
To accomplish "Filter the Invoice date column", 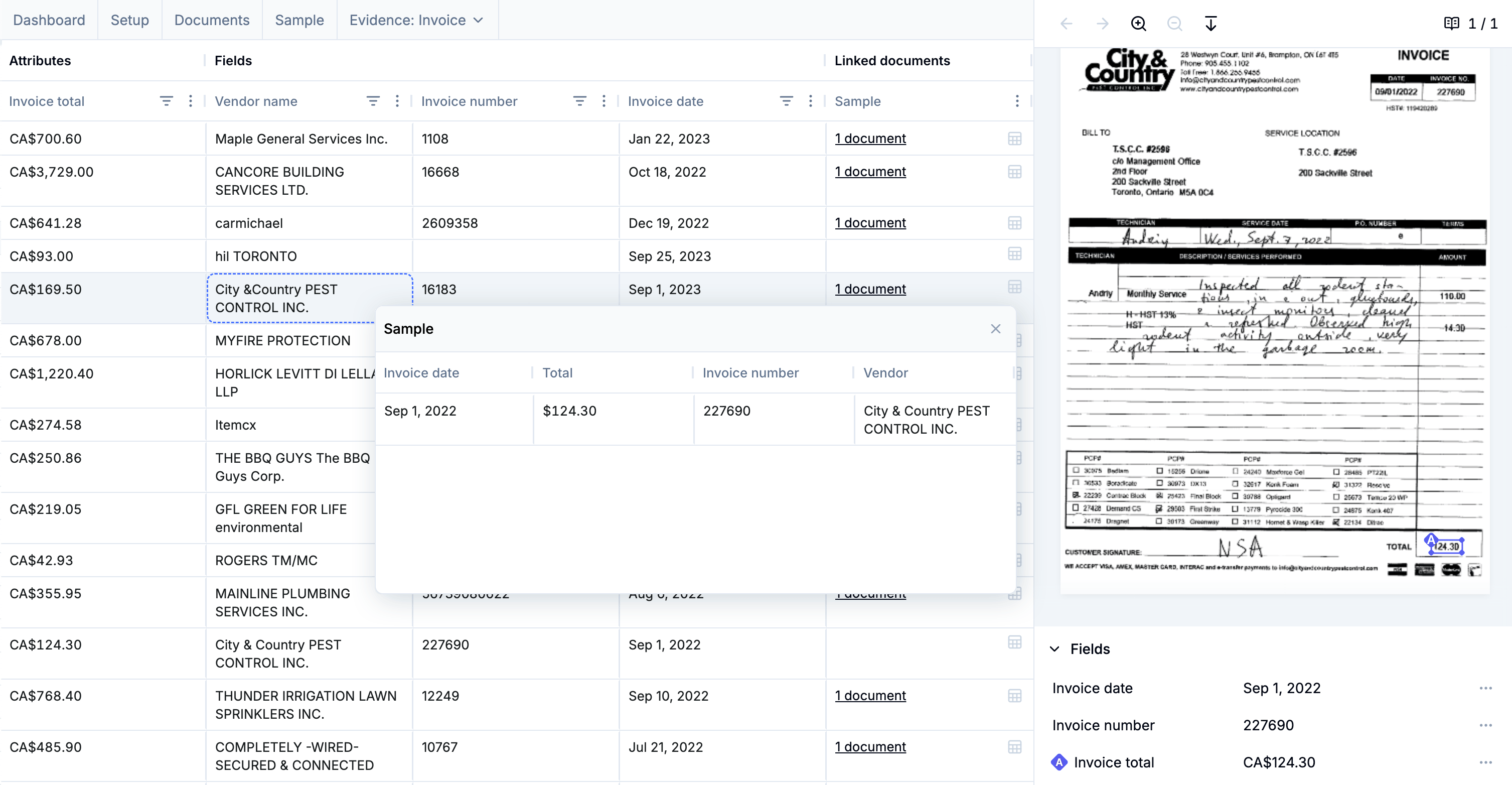I will (786, 101).
